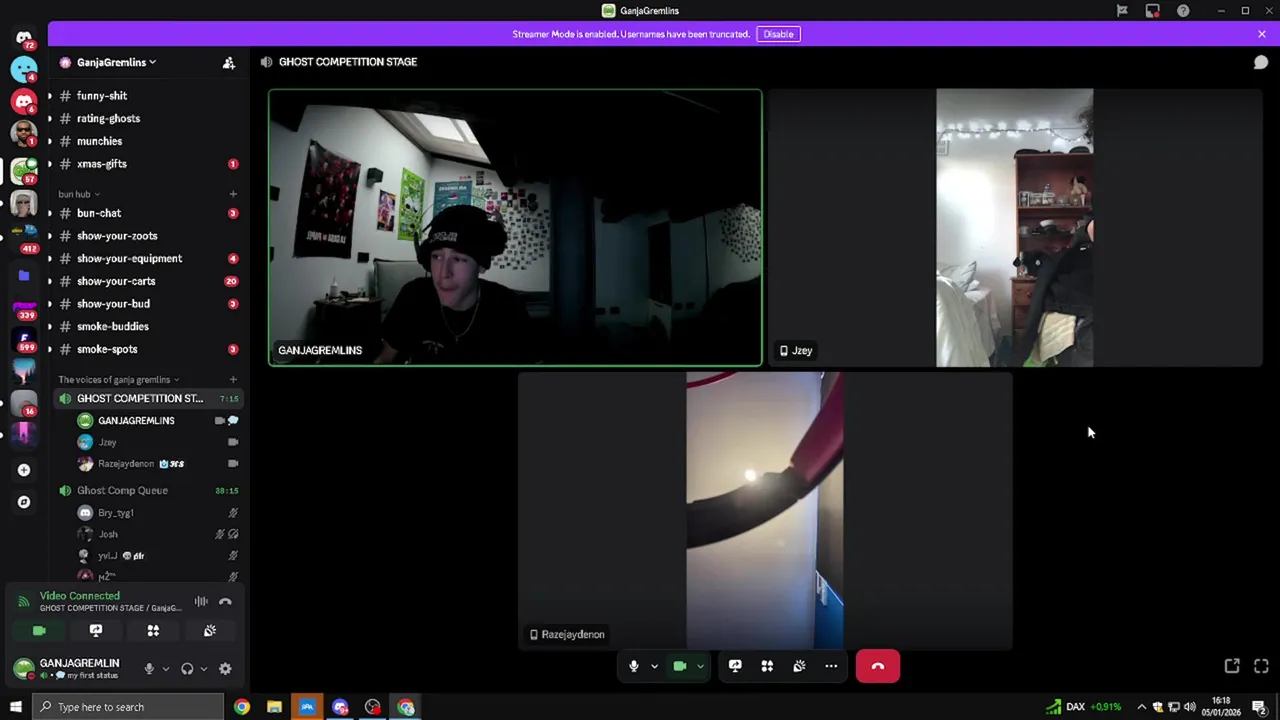Open soundboard from the voice panel
This screenshot has width=1280, height=720.
click(x=210, y=631)
